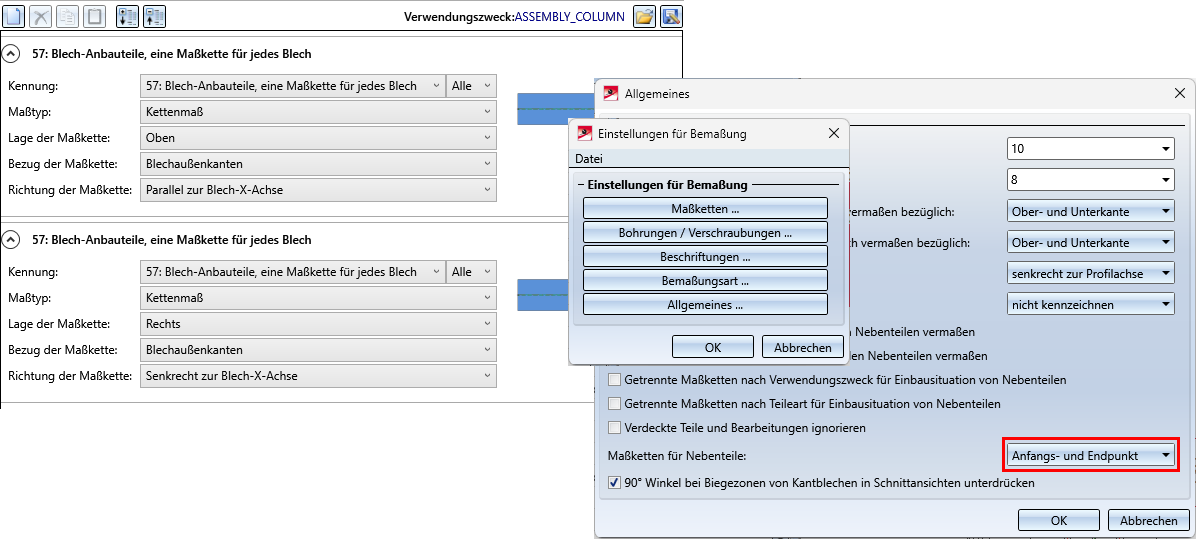This screenshot has height=539, width=1196.
Task: Click OK in Einstellungen für Bemaßung dialog
Action: [x=712, y=347]
